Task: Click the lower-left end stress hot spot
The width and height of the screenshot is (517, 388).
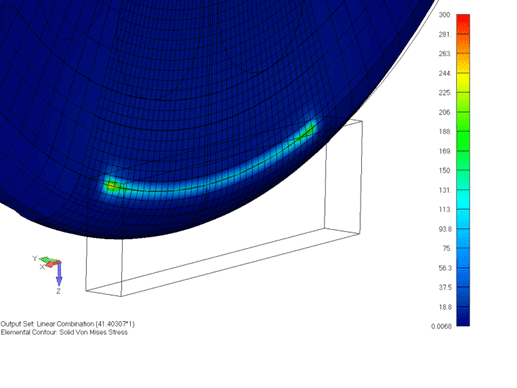Action: pyautogui.click(x=111, y=185)
